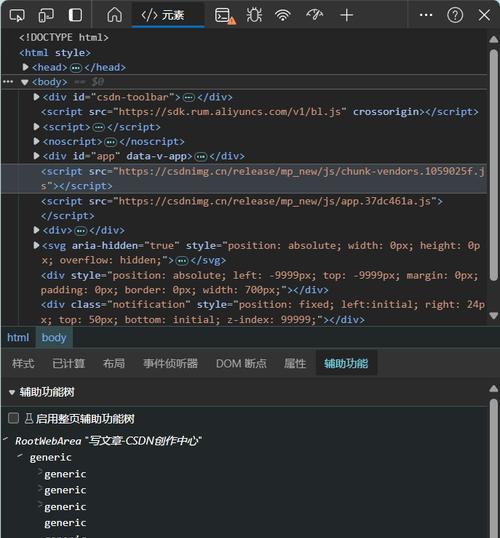Click ellipsis badge in csdn-toolbar div
The image size is (500, 538).
coord(188,98)
